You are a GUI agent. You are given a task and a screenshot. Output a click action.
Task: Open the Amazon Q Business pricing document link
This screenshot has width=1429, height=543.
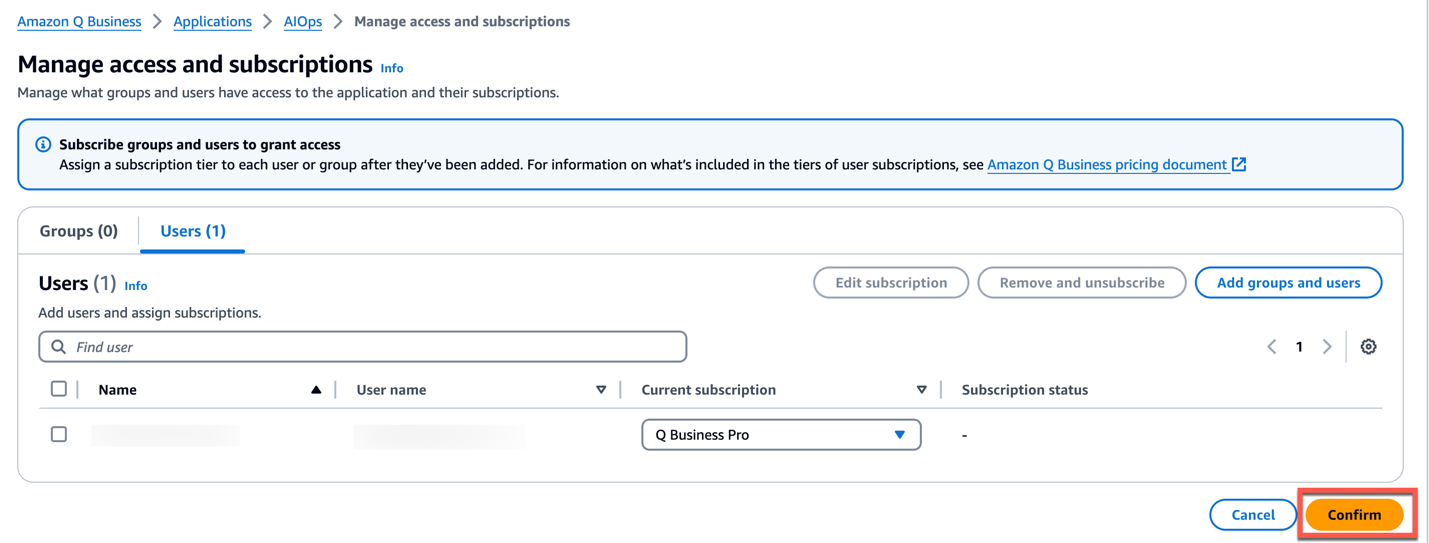(x=1106, y=165)
